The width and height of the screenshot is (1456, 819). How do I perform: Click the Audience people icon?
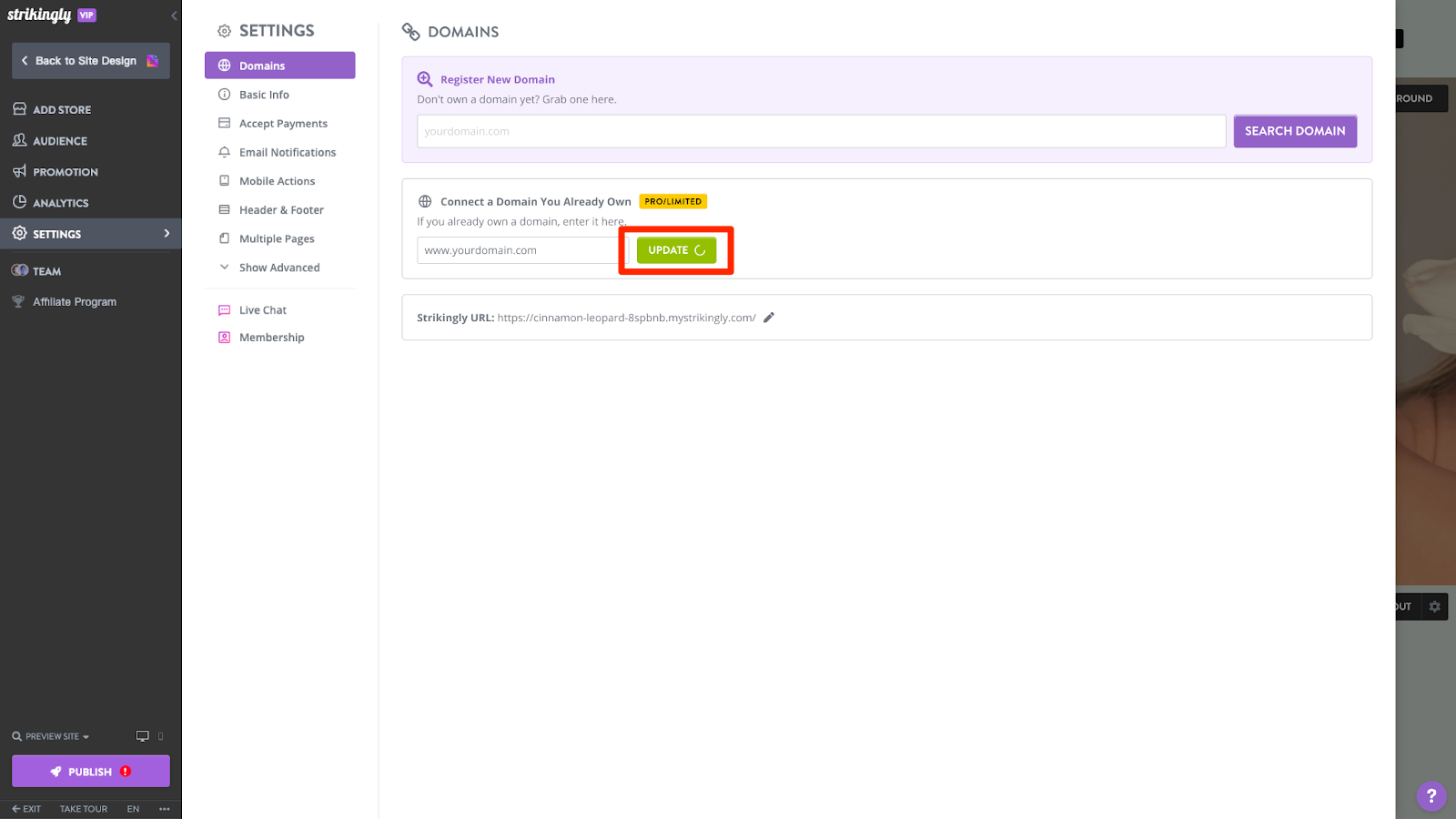tap(19, 140)
